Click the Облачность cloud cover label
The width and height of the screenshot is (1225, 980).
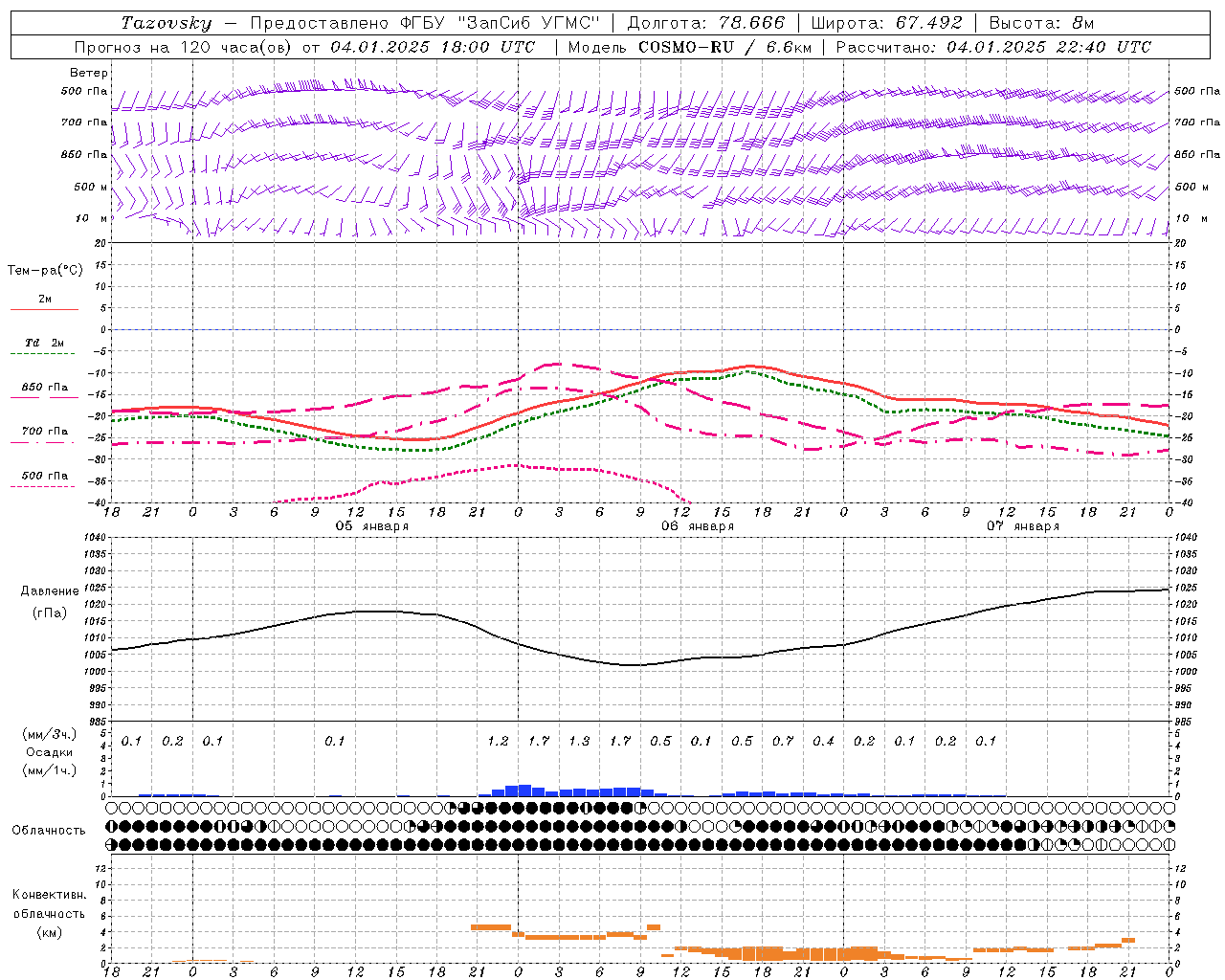coord(49,831)
